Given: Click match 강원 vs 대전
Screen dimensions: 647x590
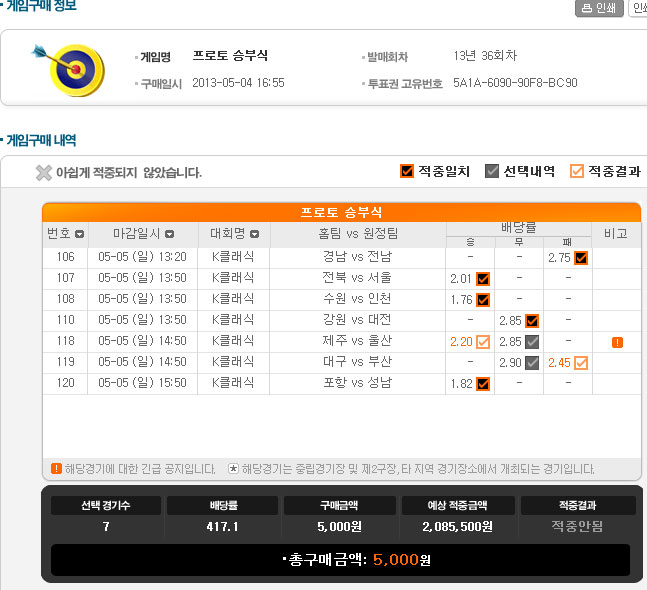Looking at the screenshot, I should [x=357, y=320].
